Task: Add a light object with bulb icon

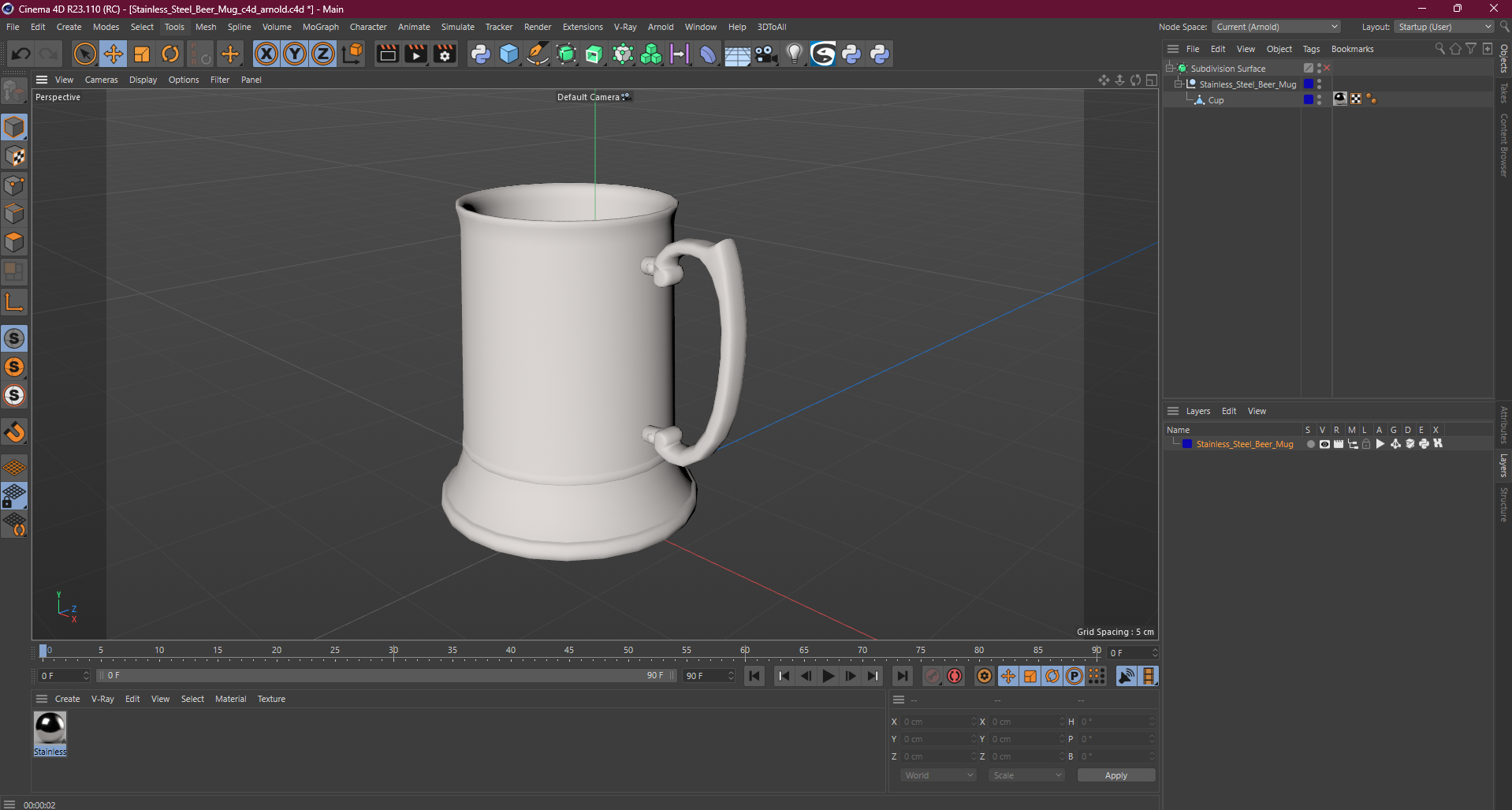Action: tap(794, 54)
